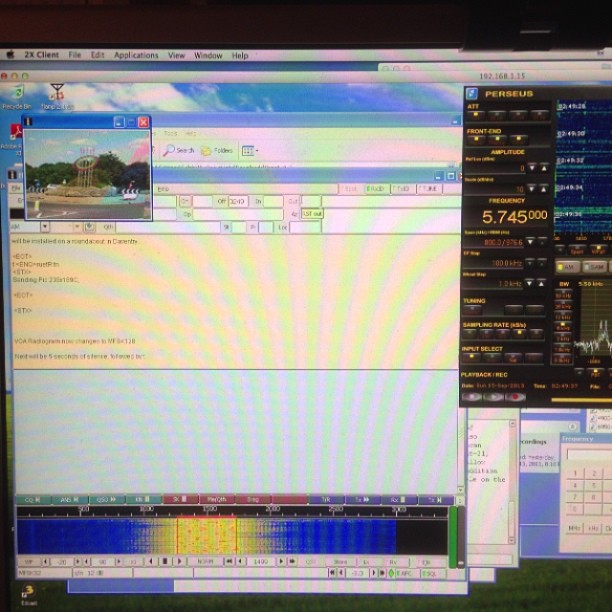This screenshot has width=612, height=612.
Task: Select SAM demodulation mode in Perseus
Action: point(594,267)
